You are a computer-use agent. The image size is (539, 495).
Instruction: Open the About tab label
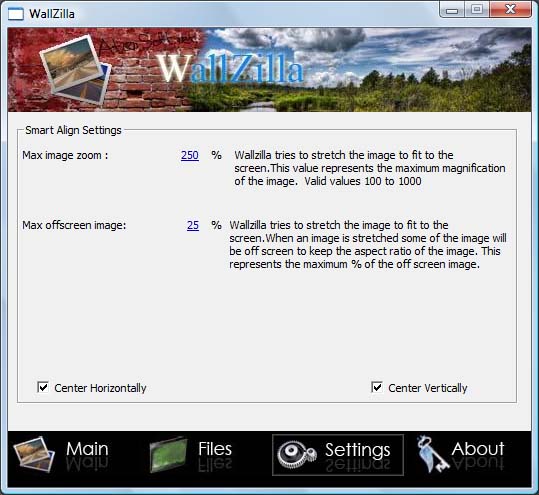478,449
